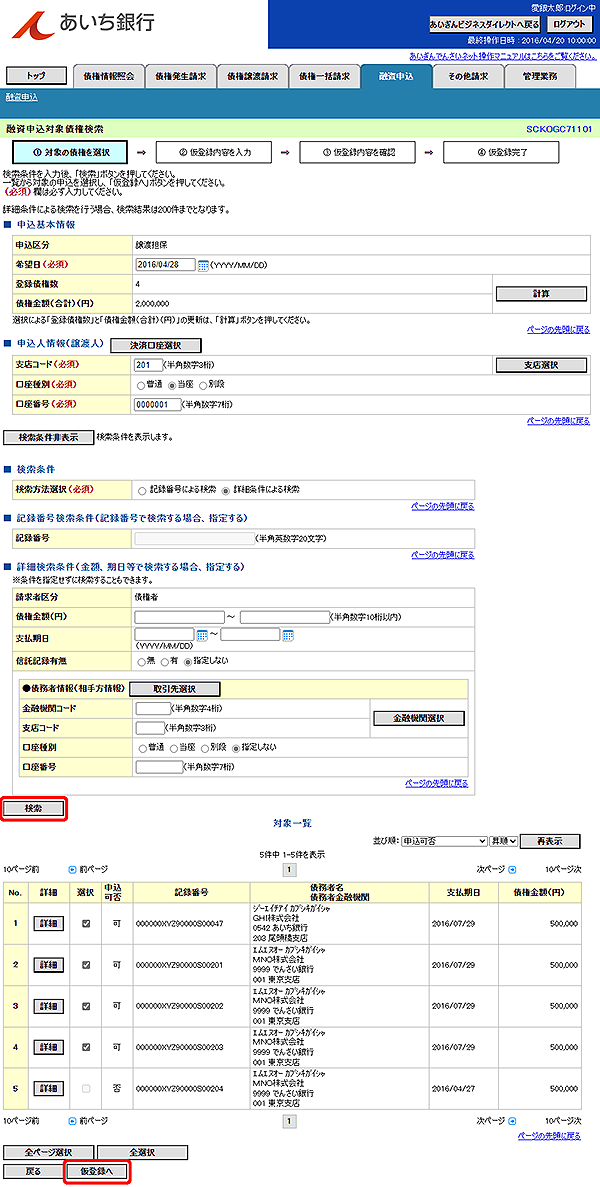Focus the applicant 支店コード input (201)
Viewport: 600px width, 1187px height.
(x=148, y=365)
